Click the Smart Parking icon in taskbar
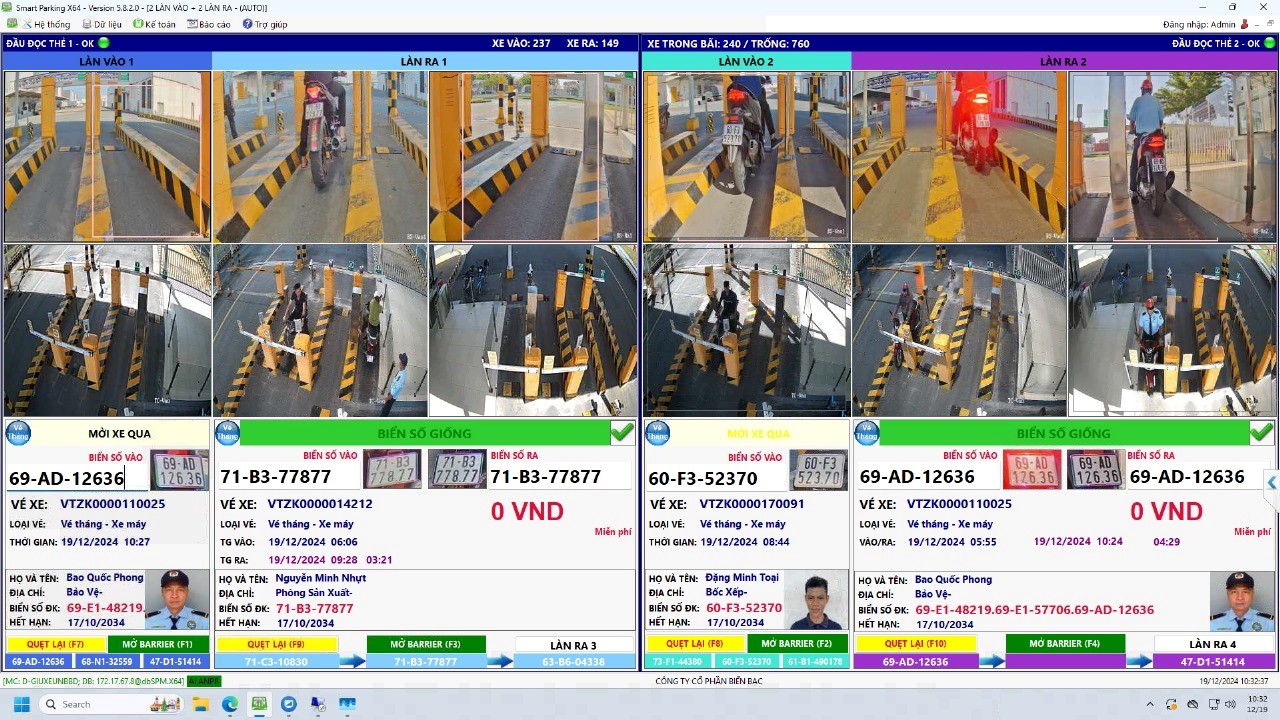This screenshot has width=1280, height=720. [x=259, y=704]
